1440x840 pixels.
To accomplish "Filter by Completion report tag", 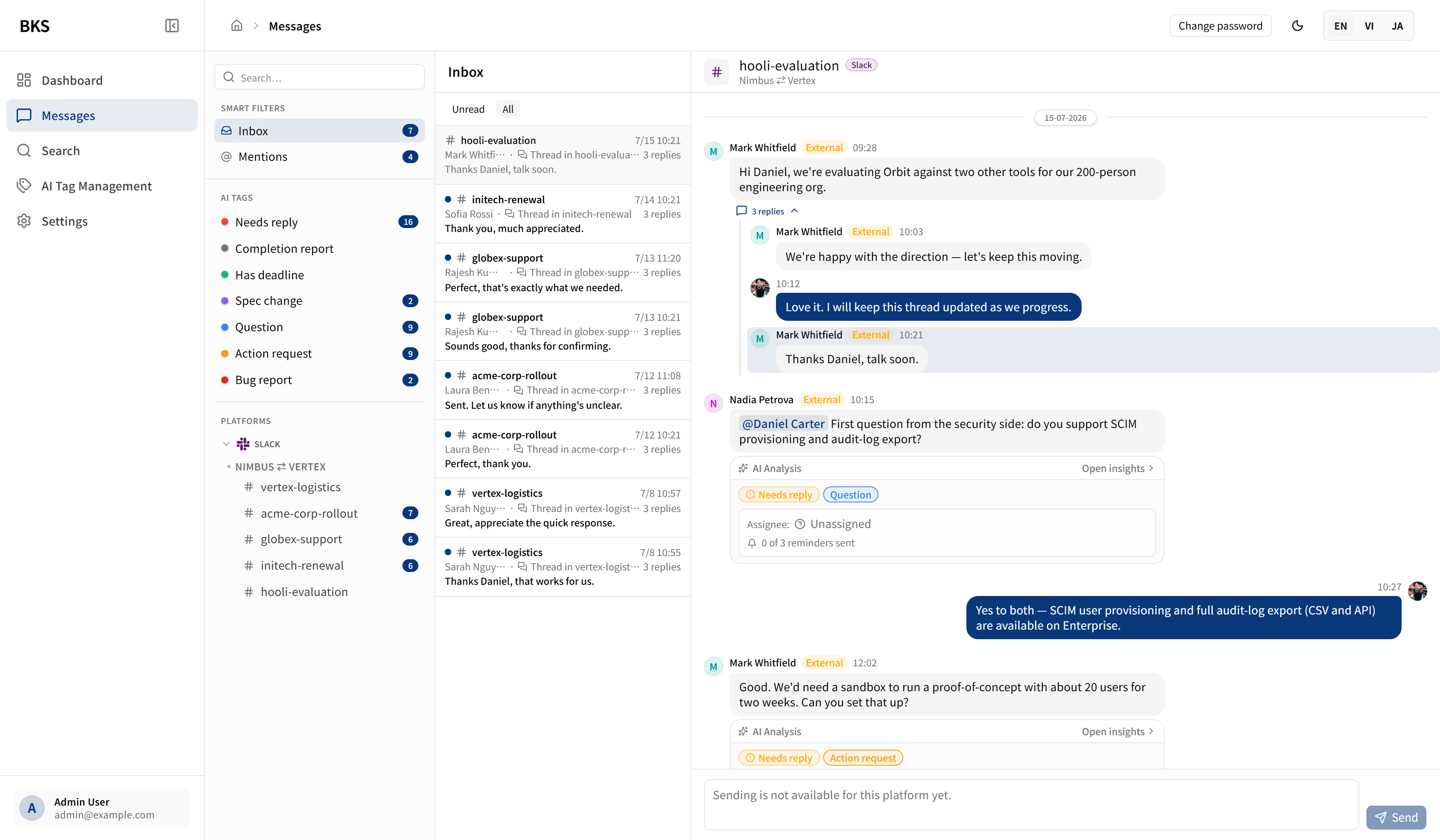I will click(x=320, y=248).
